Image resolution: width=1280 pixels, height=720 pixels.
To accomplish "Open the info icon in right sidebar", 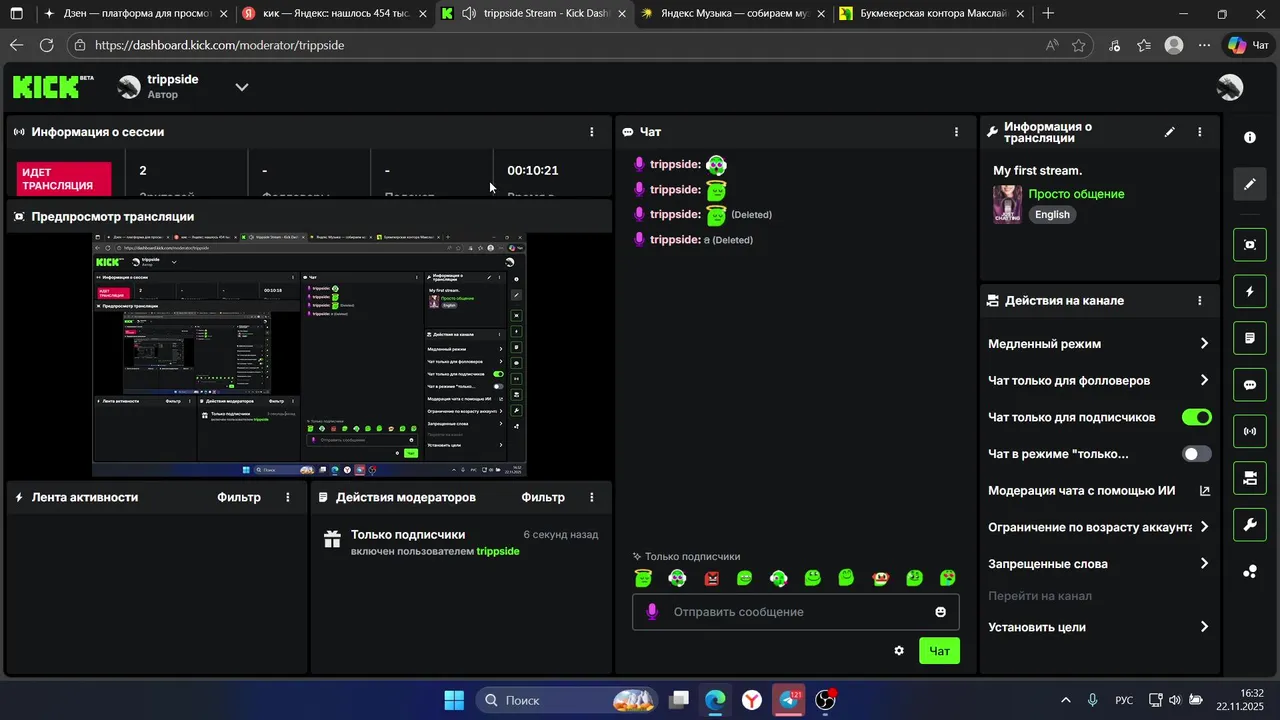I will point(1250,137).
